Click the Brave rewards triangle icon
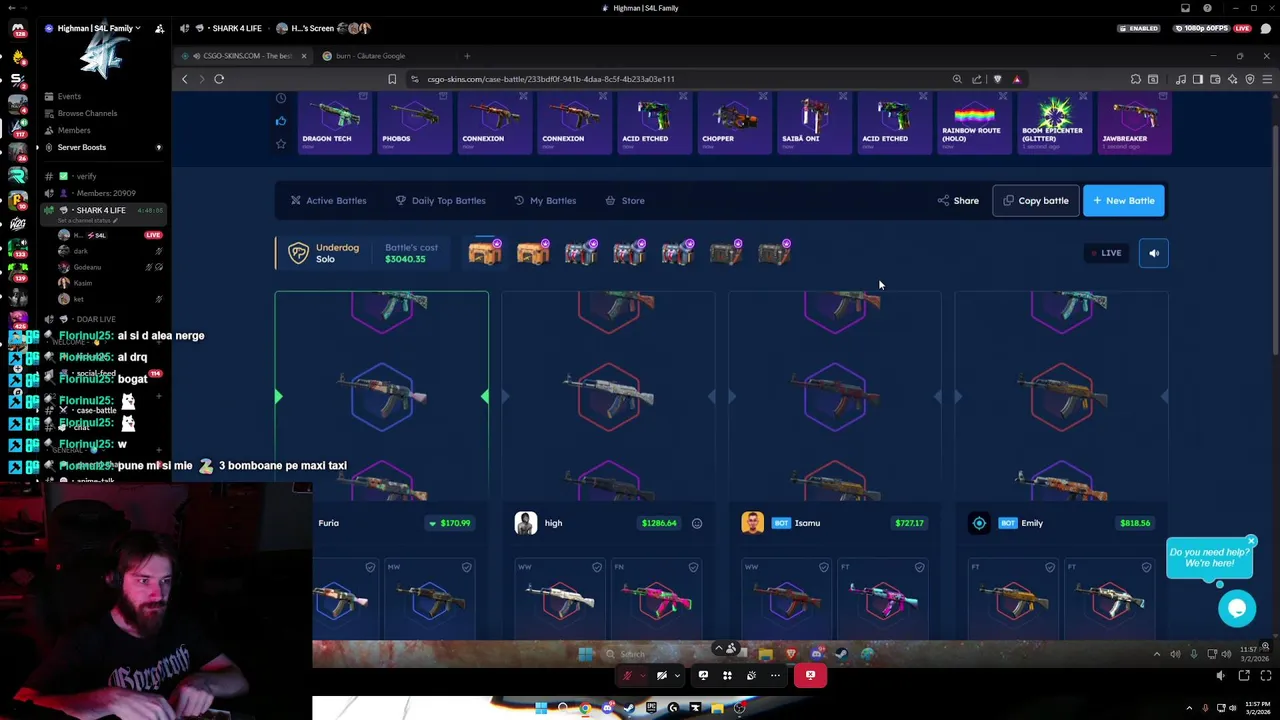1280x720 pixels. (1017, 79)
